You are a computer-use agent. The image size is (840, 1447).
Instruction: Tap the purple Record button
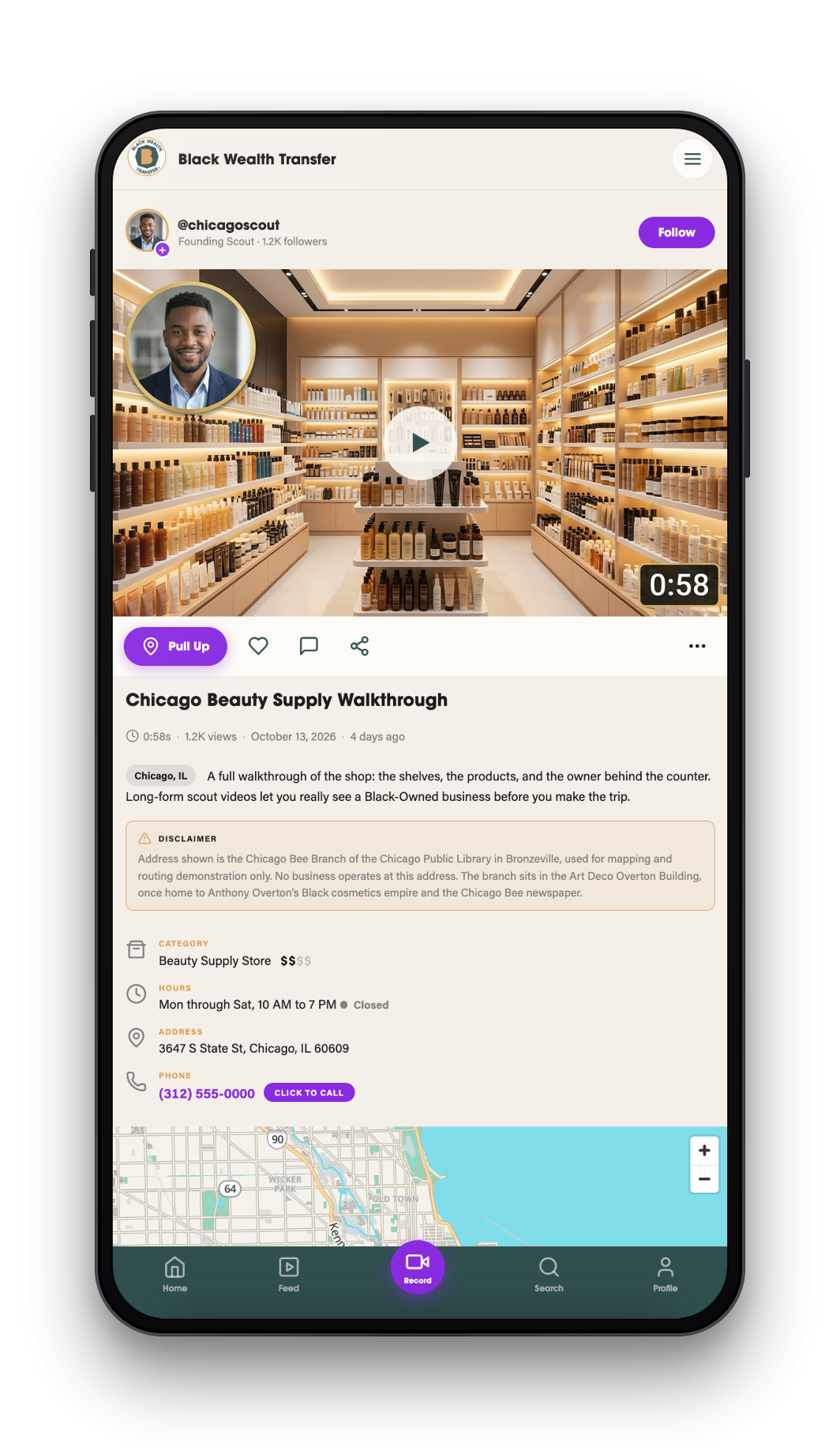(x=418, y=1267)
